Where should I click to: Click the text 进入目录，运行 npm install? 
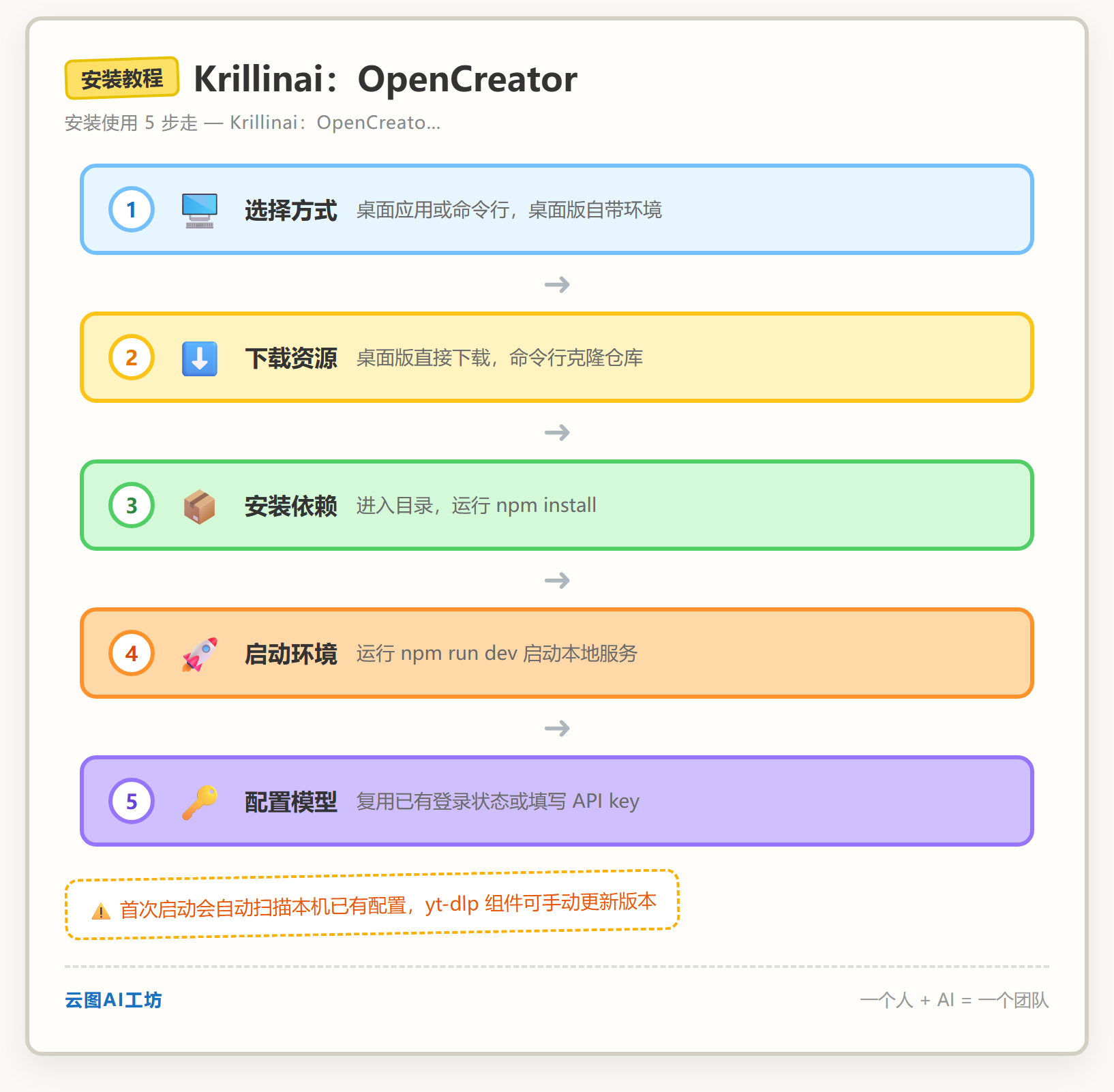click(477, 506)
